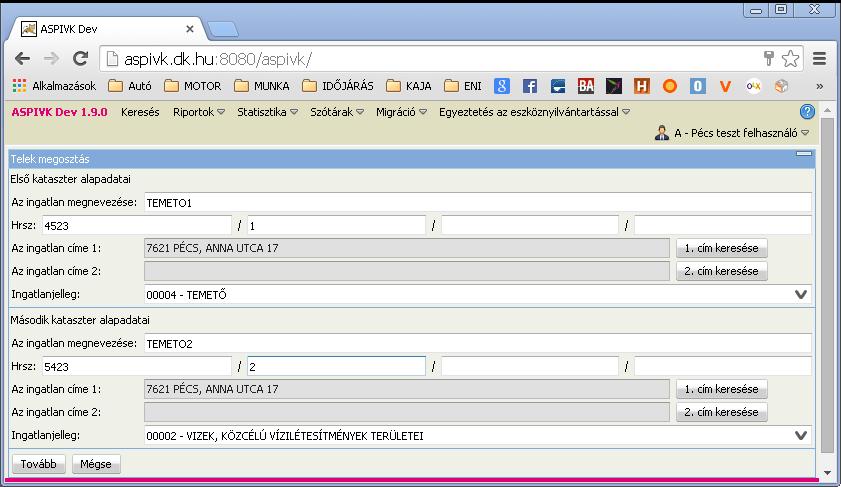
Task: Collapse the Telek megosztás panel with its minimize icon
Action: (803, 154)
